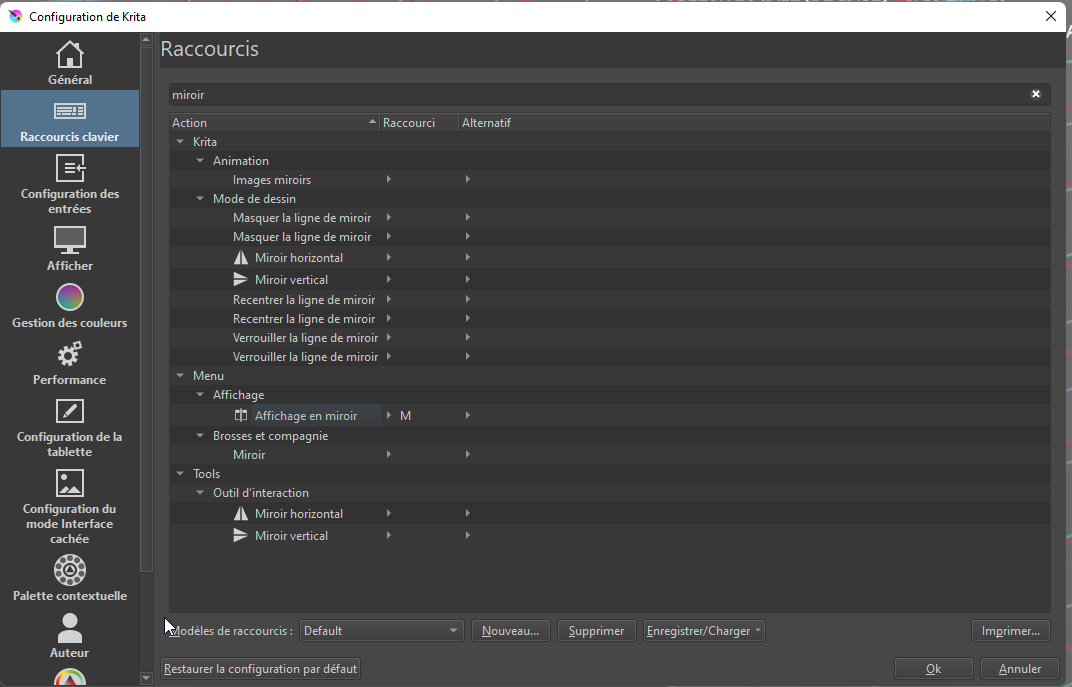Select Configuration des entrées in sidebar
The image size is (1072, 687).
pyautogui.click(x=70, y=185)
